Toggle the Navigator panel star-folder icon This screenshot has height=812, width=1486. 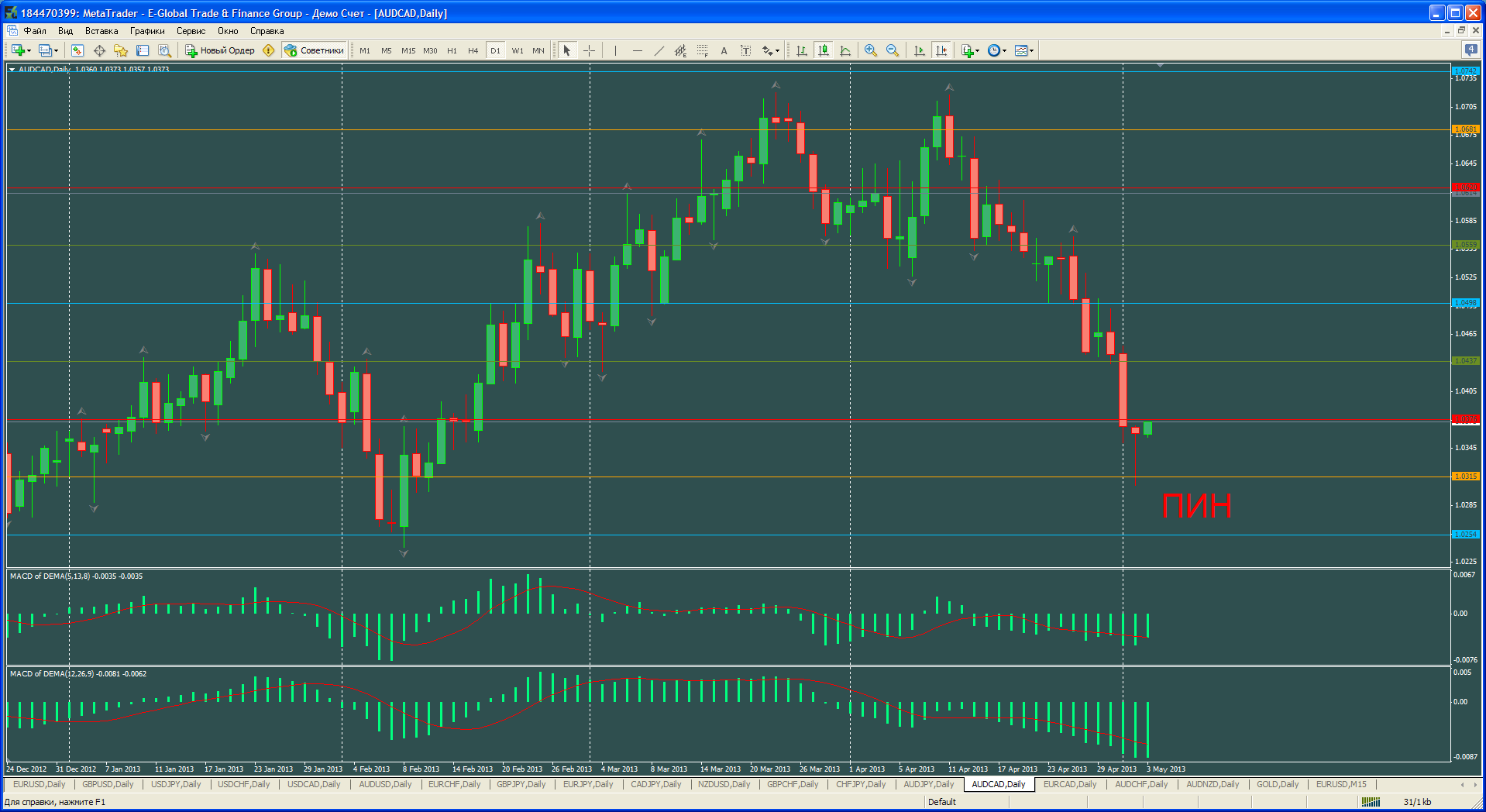click(x=121, y=50)
